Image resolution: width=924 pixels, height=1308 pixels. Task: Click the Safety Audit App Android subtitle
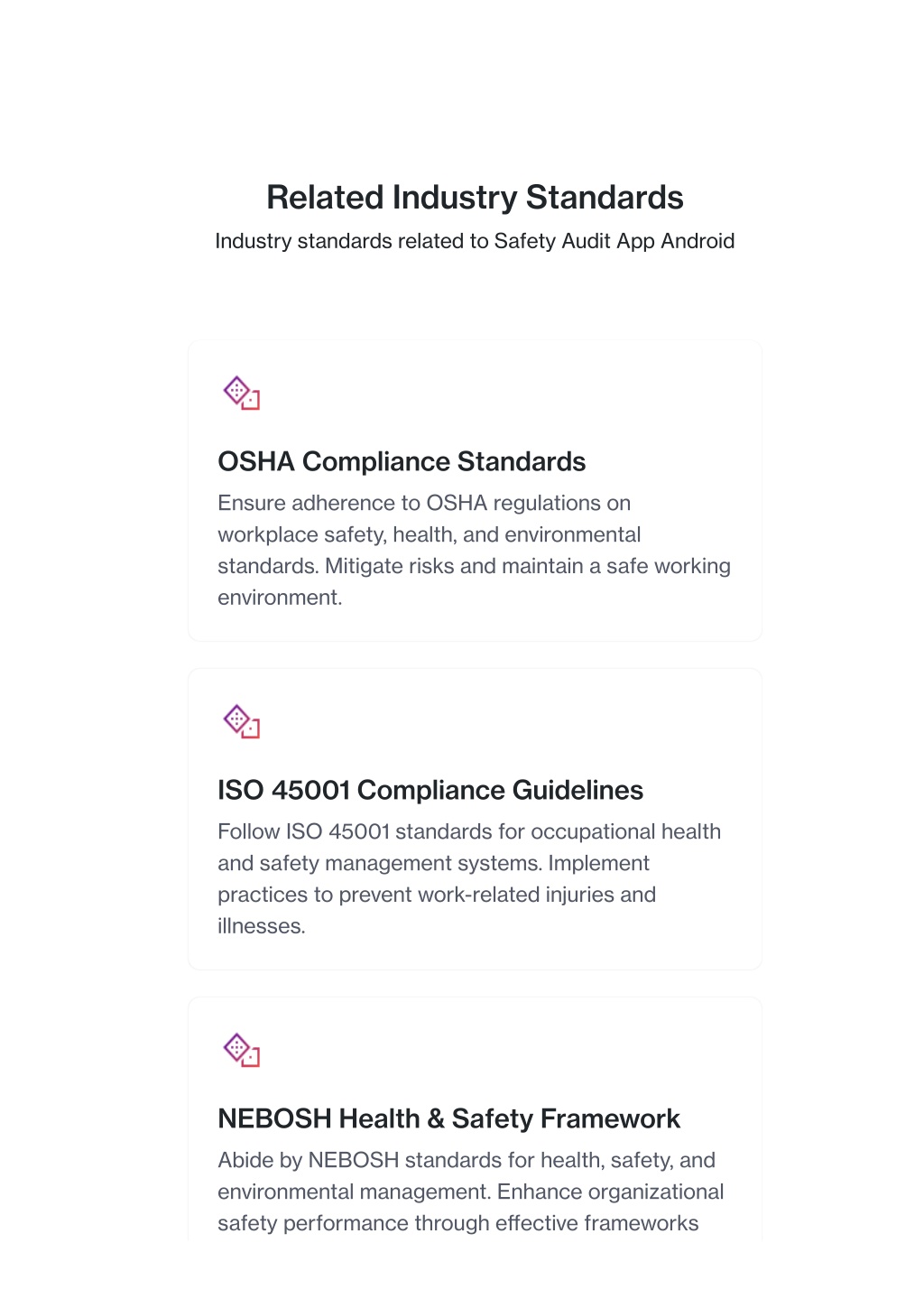click(x=475, y=241)
